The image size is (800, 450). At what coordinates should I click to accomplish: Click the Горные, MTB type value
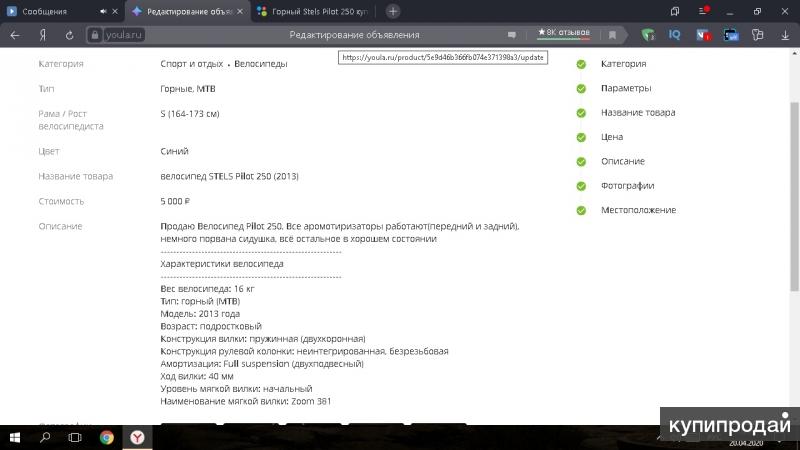coord(188,89)
